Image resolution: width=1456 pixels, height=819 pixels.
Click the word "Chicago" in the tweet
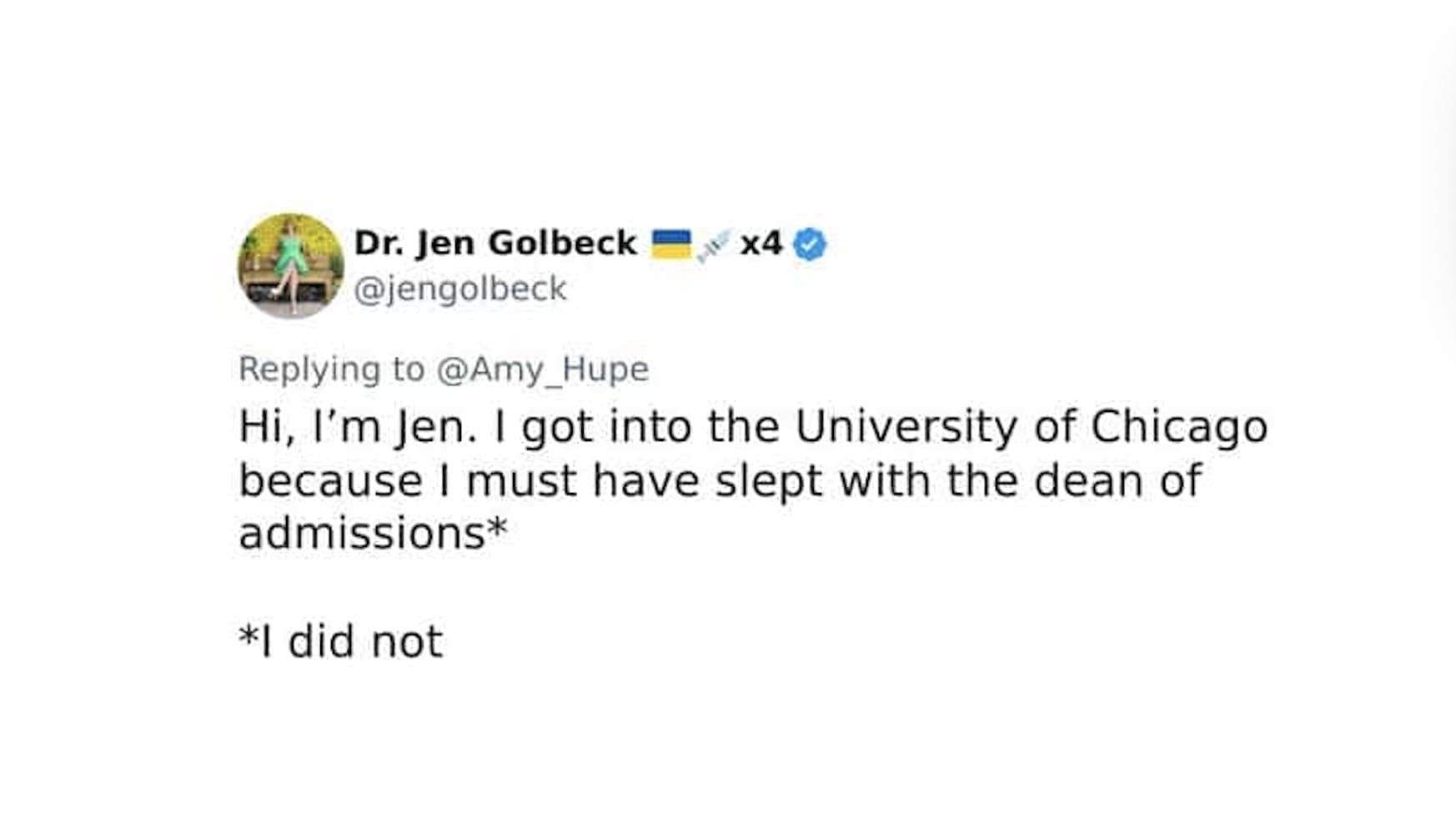tap(1179, 427)
